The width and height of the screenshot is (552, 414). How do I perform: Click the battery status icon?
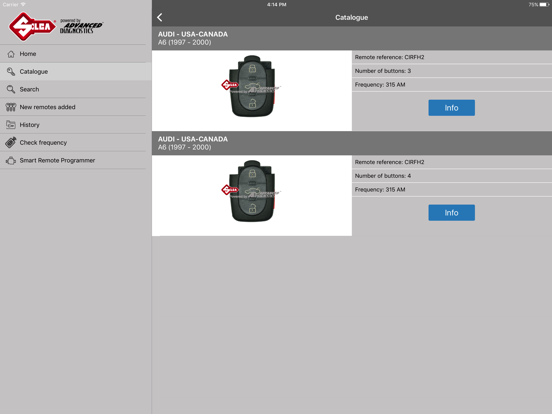pos(544,5)
